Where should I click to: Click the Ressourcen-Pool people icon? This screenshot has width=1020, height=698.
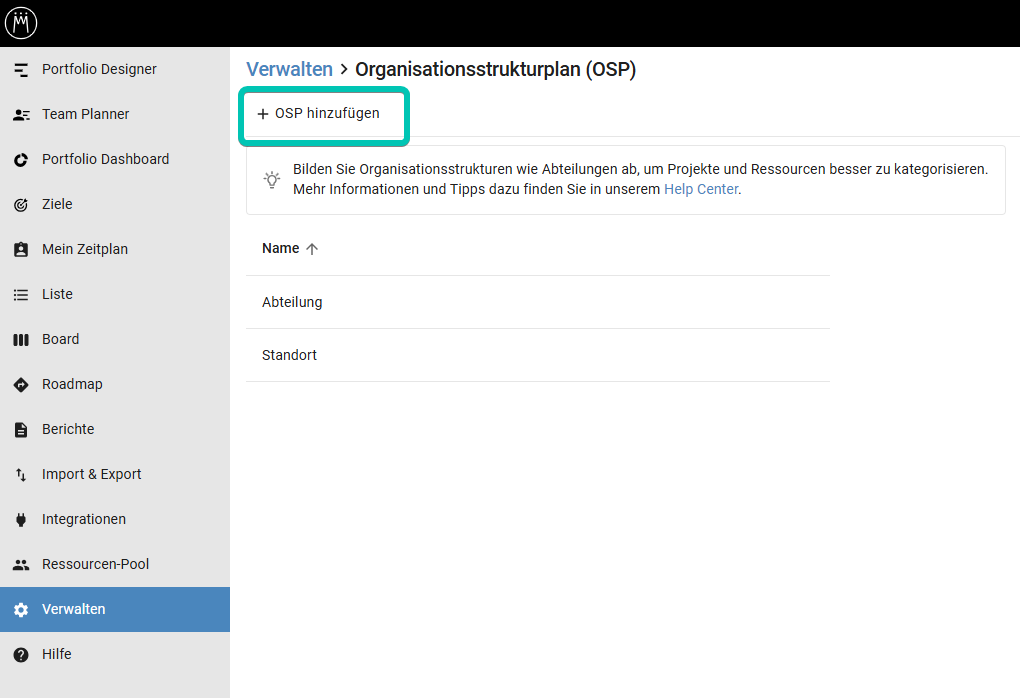pyautogui.click(x=21, y=565)
